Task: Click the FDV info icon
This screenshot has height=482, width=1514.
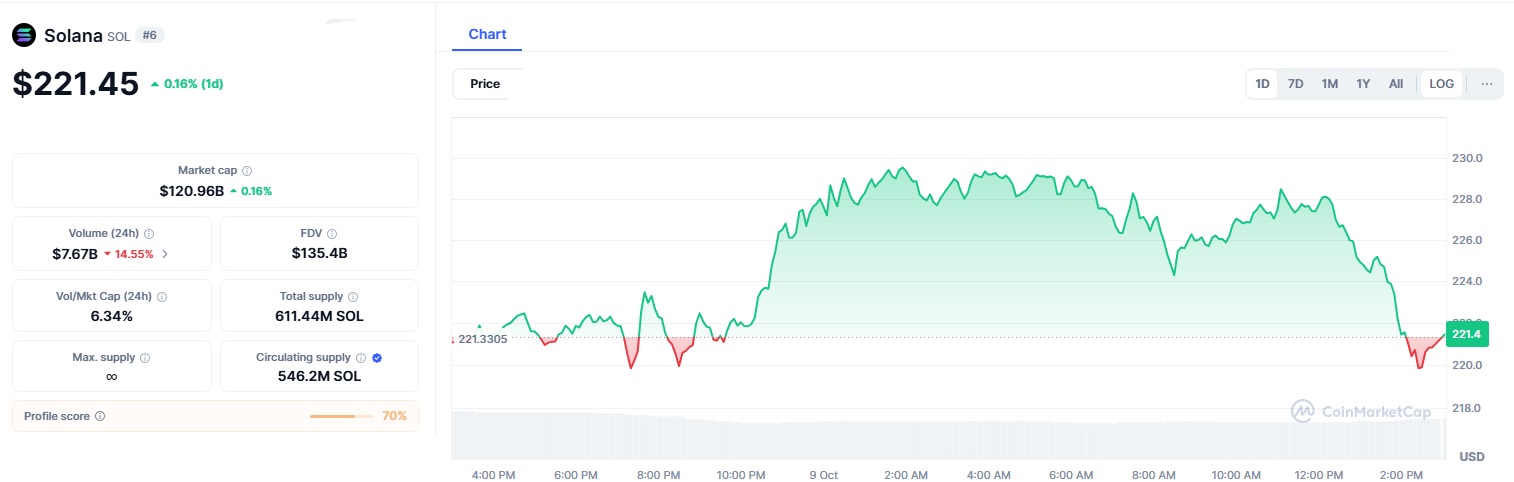Action: point(332,234)
